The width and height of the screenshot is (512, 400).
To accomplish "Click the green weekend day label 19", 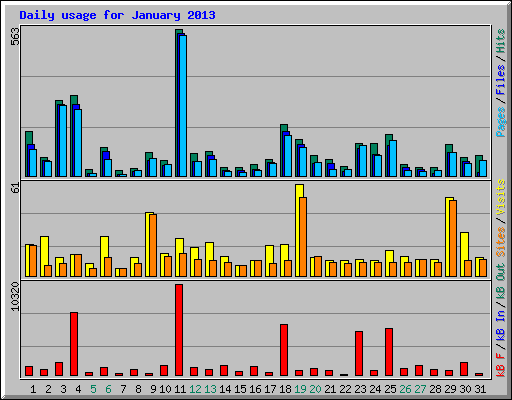I will coord(300,389).
